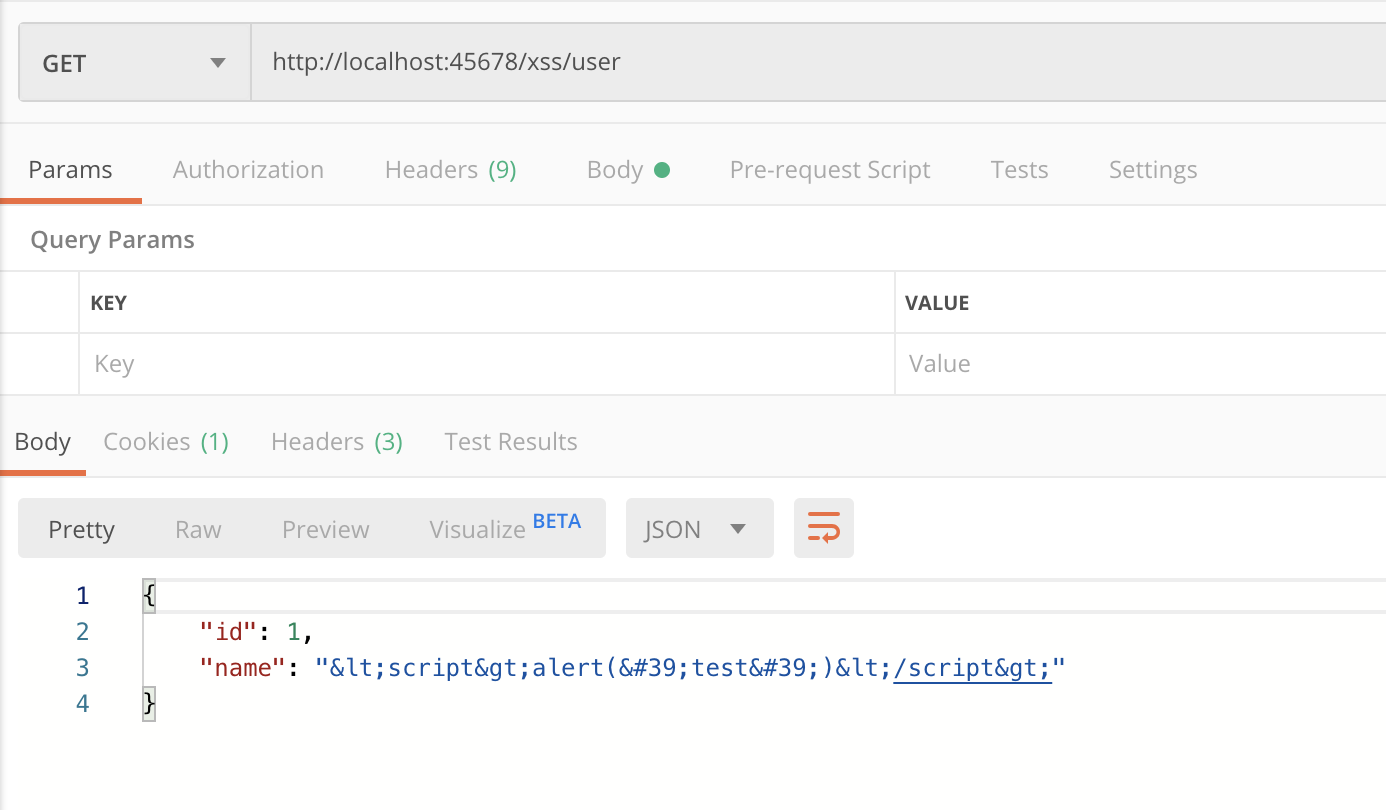The image size is (1386, 810).
Task: Click the wrap lines icon
Action: tap(823, 528)
